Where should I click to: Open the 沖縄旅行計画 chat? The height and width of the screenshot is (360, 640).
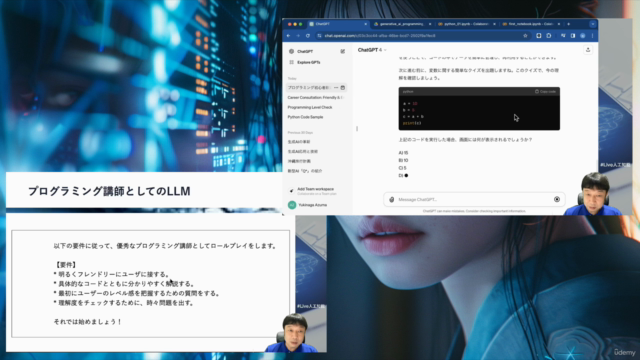299,161
